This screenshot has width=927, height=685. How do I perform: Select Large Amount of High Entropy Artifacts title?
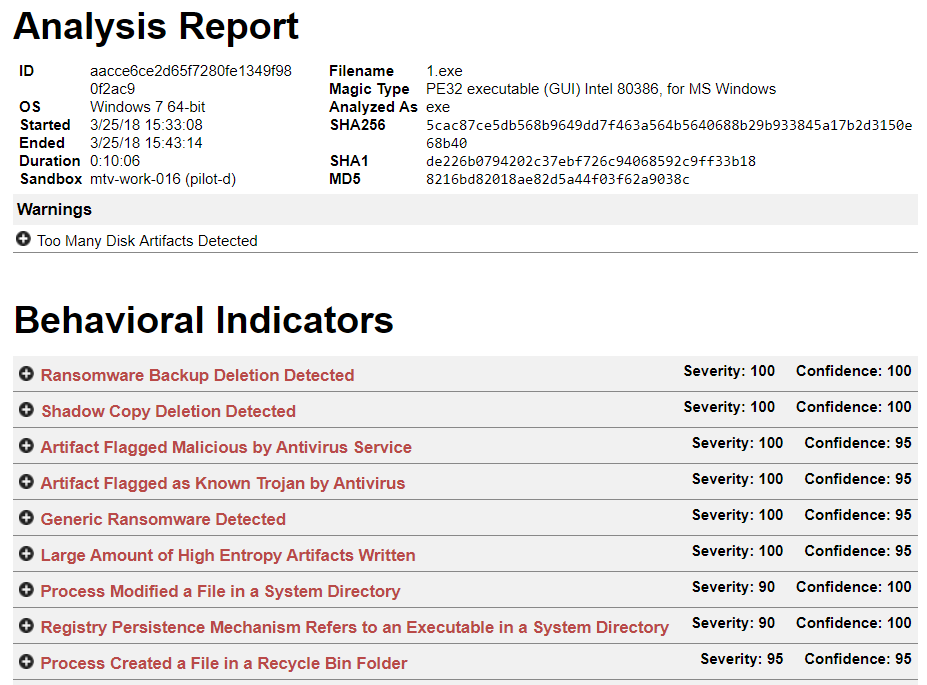coord(228,556)
